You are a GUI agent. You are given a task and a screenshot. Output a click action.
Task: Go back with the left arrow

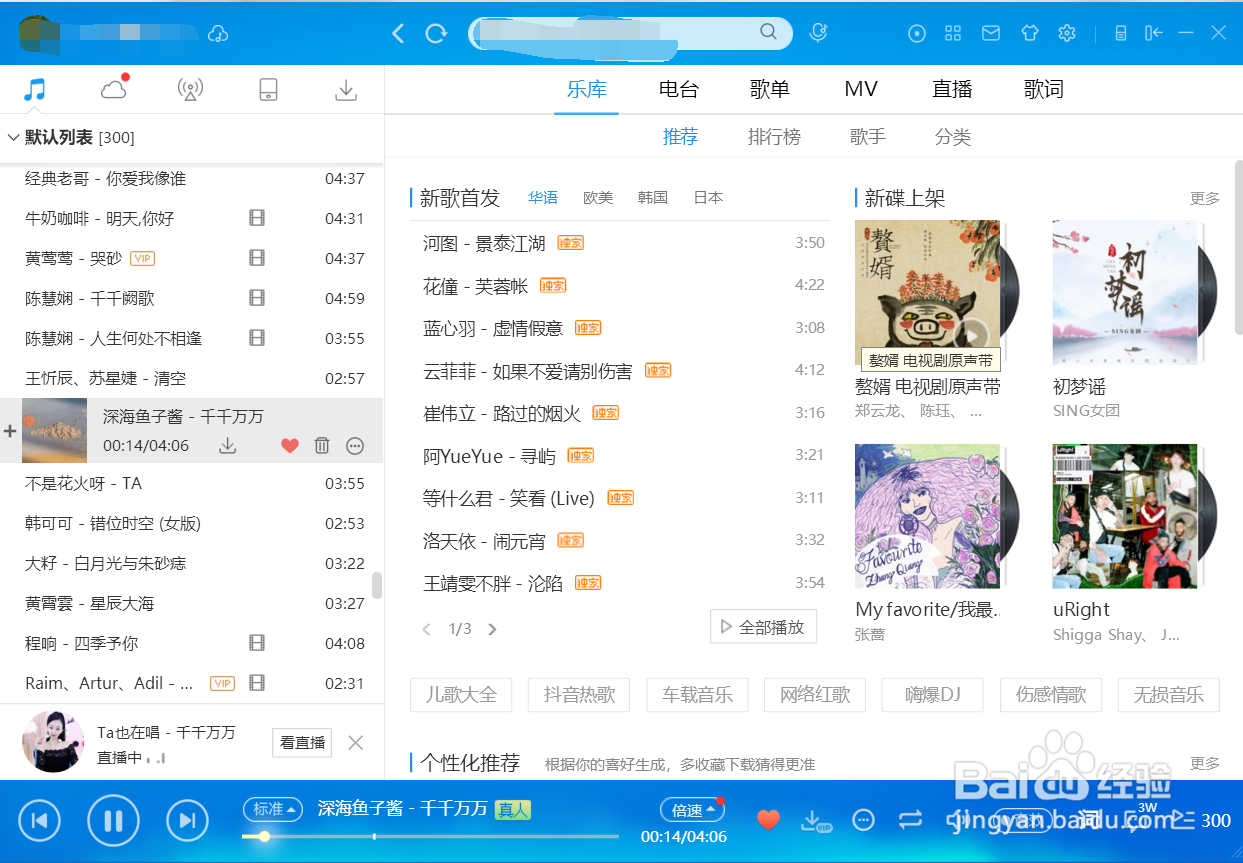pos(398,34)
